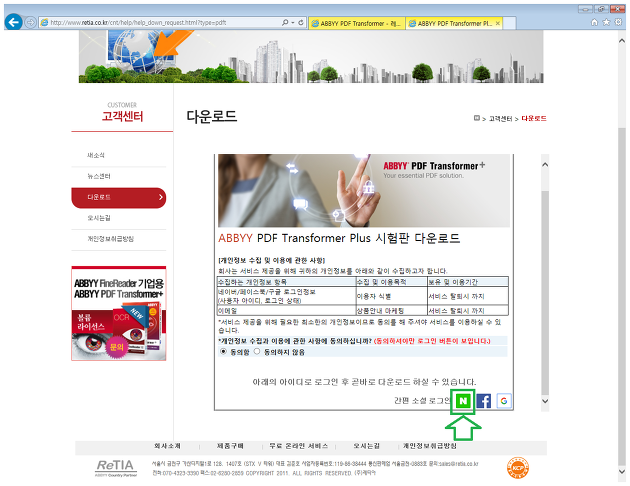The width and height of the screenshot is (630, 486).
Task: Click the orange KCP badge in footer
Action: click(x=518, y=468)
